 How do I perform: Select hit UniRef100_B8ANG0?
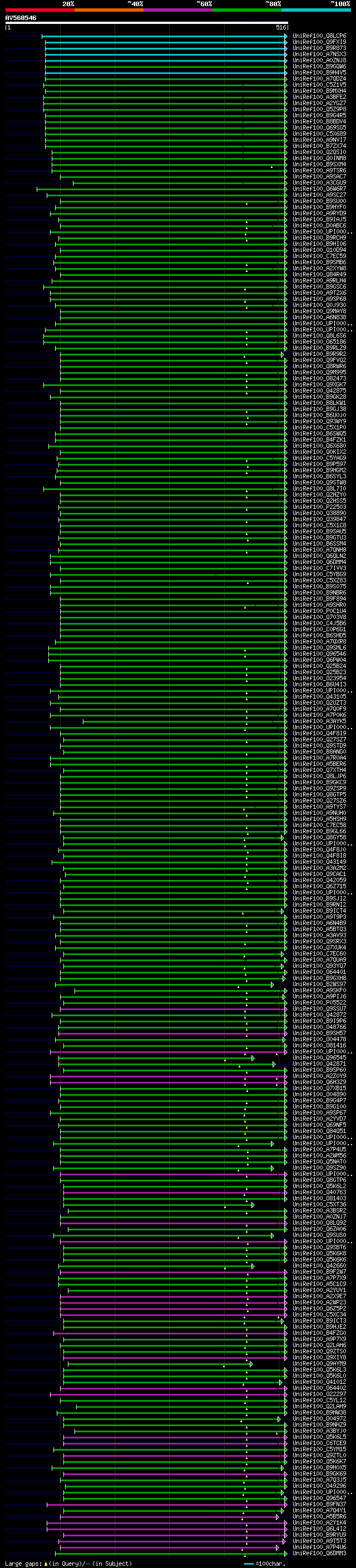coord(319,752)
